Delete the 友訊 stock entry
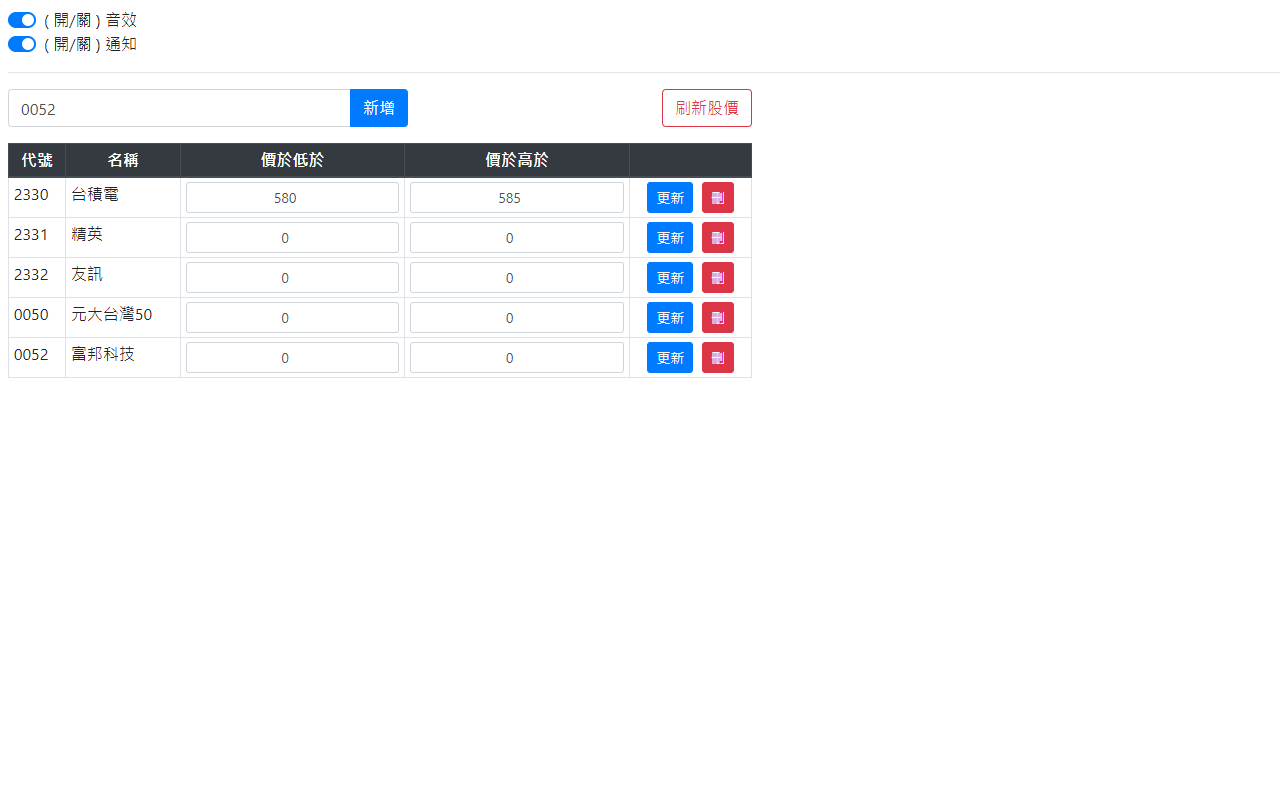 717,277
